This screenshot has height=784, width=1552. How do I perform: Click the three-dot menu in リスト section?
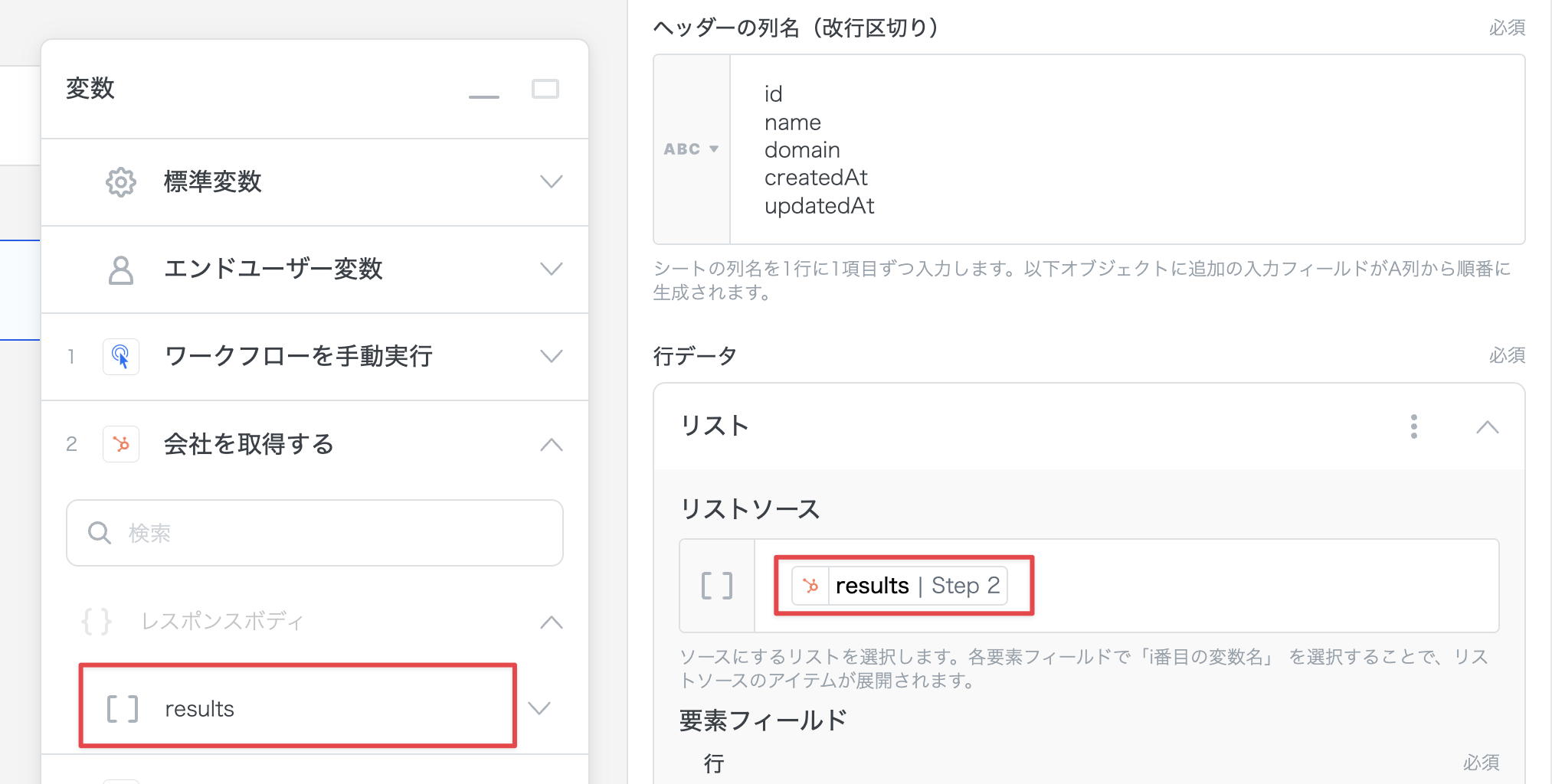coord(1413,426)
